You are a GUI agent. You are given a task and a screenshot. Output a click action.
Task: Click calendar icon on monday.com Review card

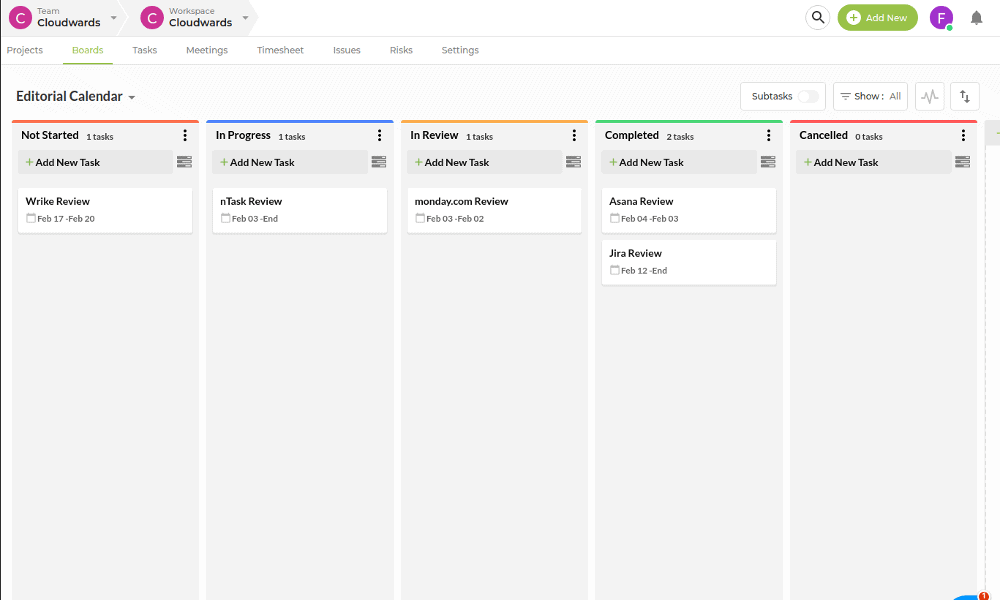(x=420, y=218)
